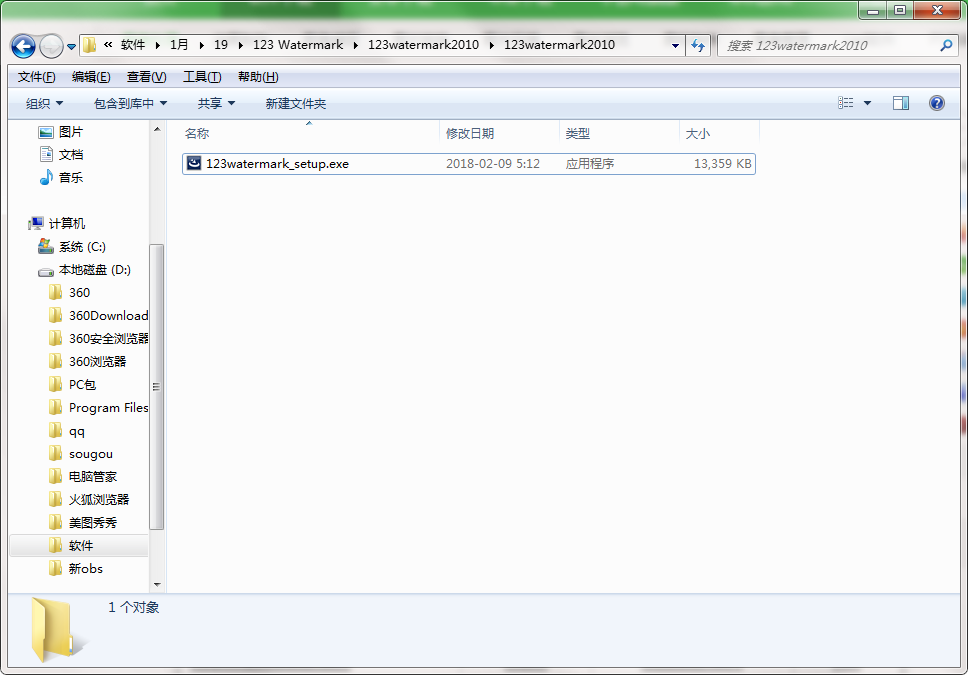Go back with the blue Back arrow
968x675 pixels.
pos(23,46)
